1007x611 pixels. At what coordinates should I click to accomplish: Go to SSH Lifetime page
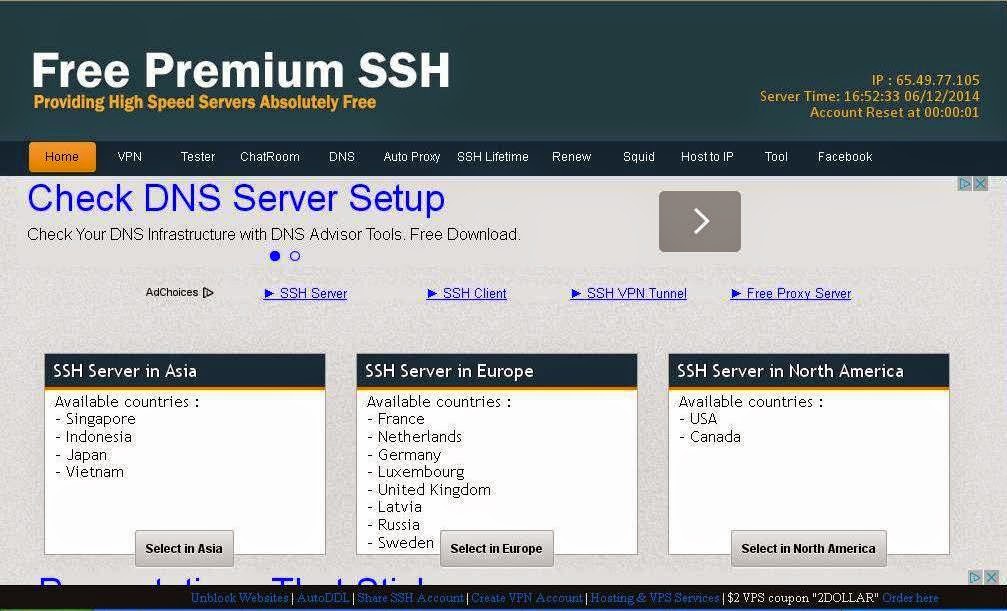[x=493, y=157]
